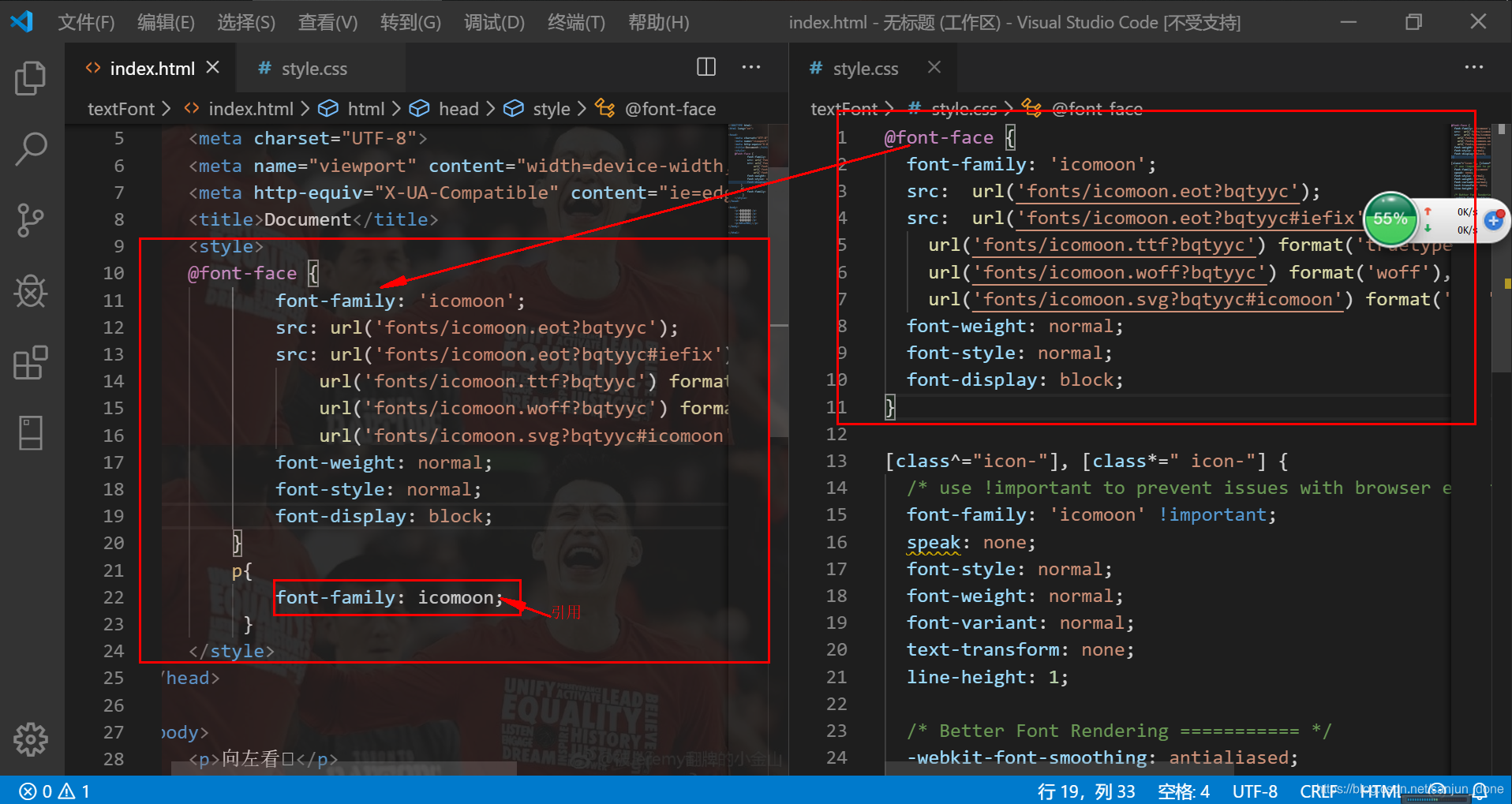The width and height of the screenshot is (1512, 804).
Task: Click '-webkit-font-smoothing: antialiased;' line
Action: pyautogui.click(x=1102, y=758)
